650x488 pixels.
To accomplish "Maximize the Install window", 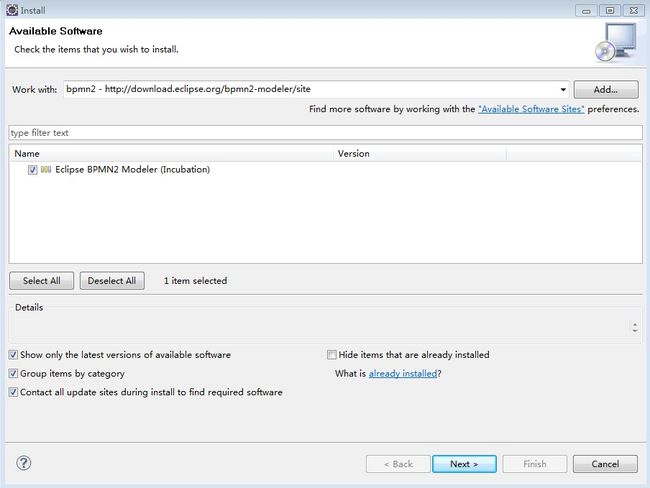I will tap(610, 11).
